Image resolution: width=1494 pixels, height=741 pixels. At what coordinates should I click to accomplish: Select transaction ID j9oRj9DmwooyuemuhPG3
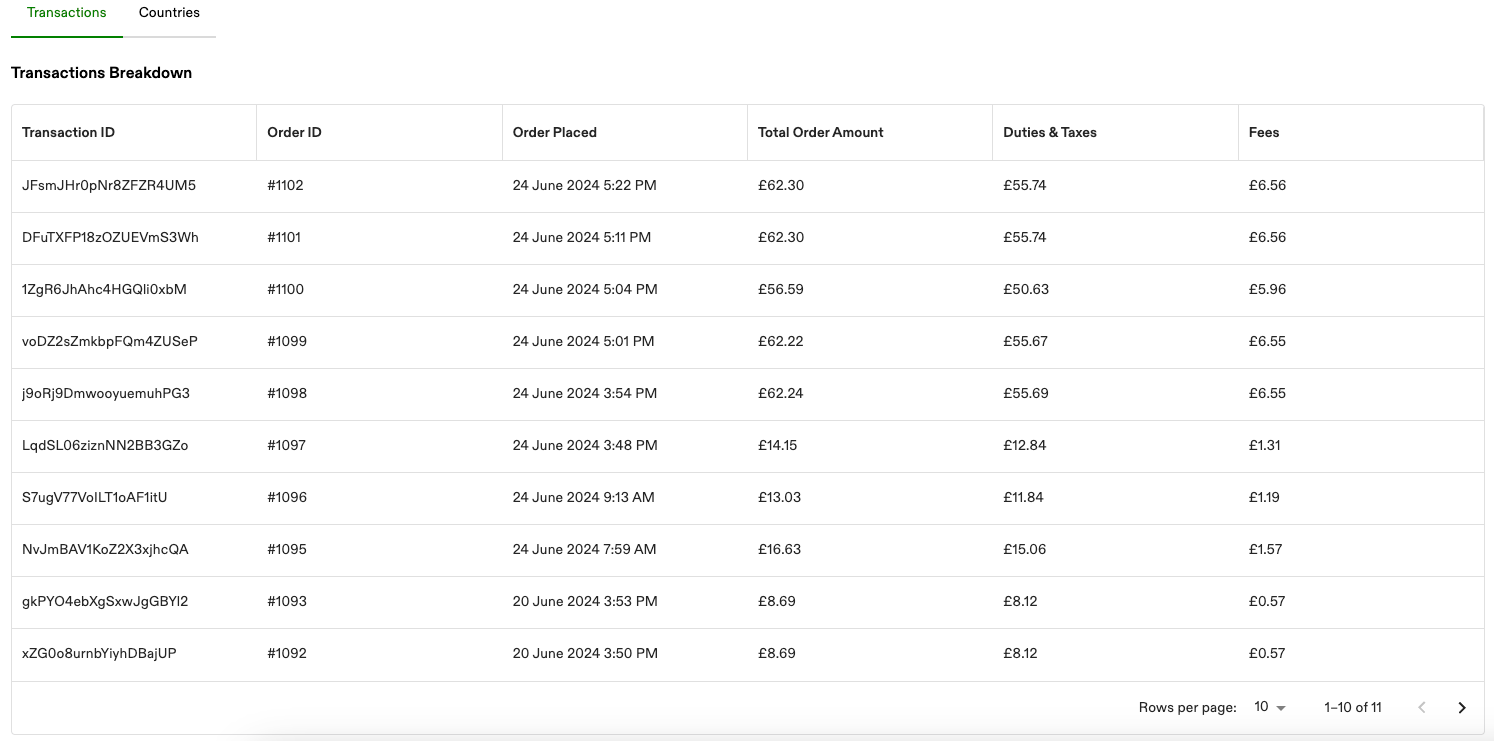tap(106, 393)
